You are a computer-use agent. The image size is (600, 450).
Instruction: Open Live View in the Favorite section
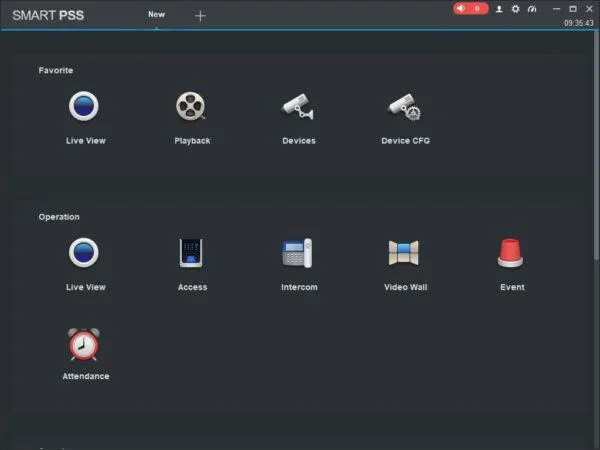tap(85, 106)
